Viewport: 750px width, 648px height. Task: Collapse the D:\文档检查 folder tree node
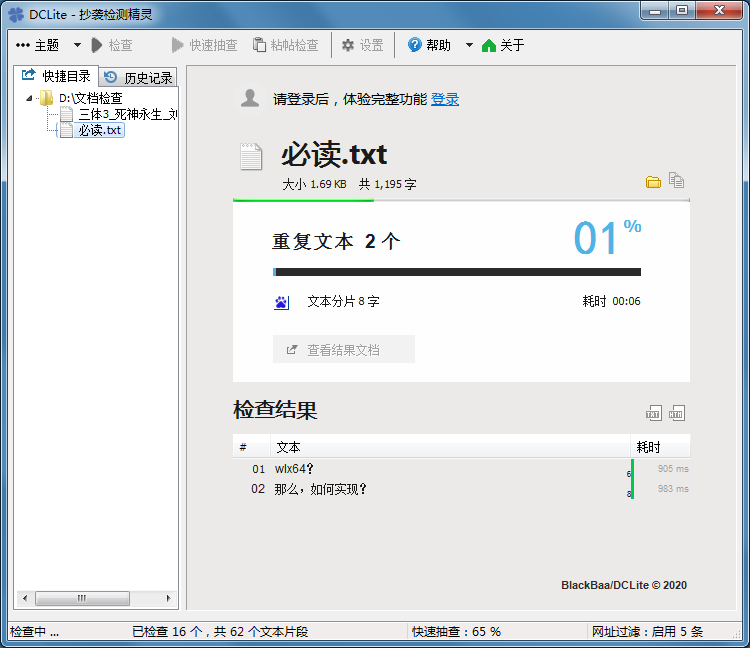click(x=29, y=99)
